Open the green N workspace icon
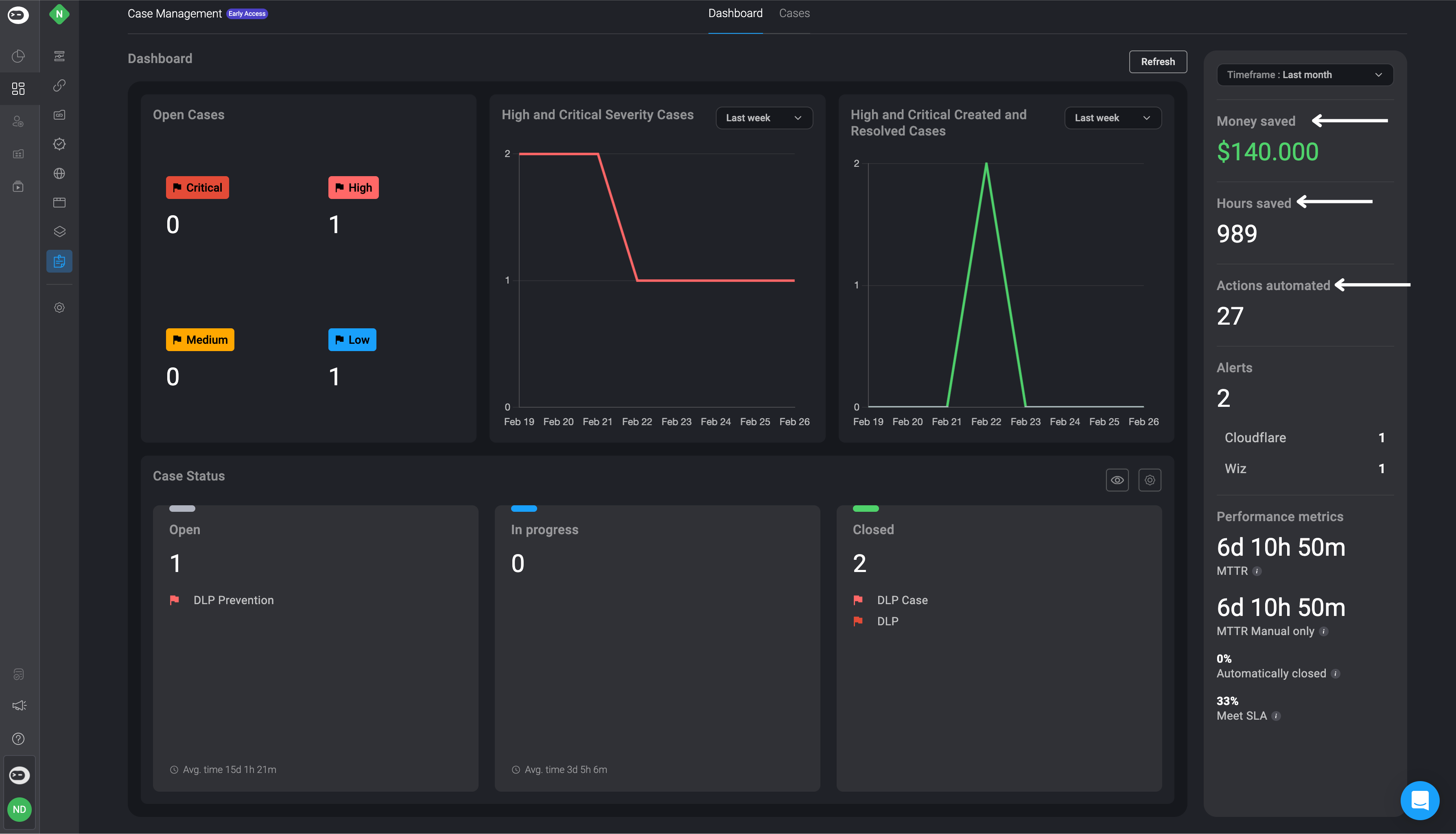Image resolution: width=1456 pixels, height=834 pixels. tap(59, 14)
